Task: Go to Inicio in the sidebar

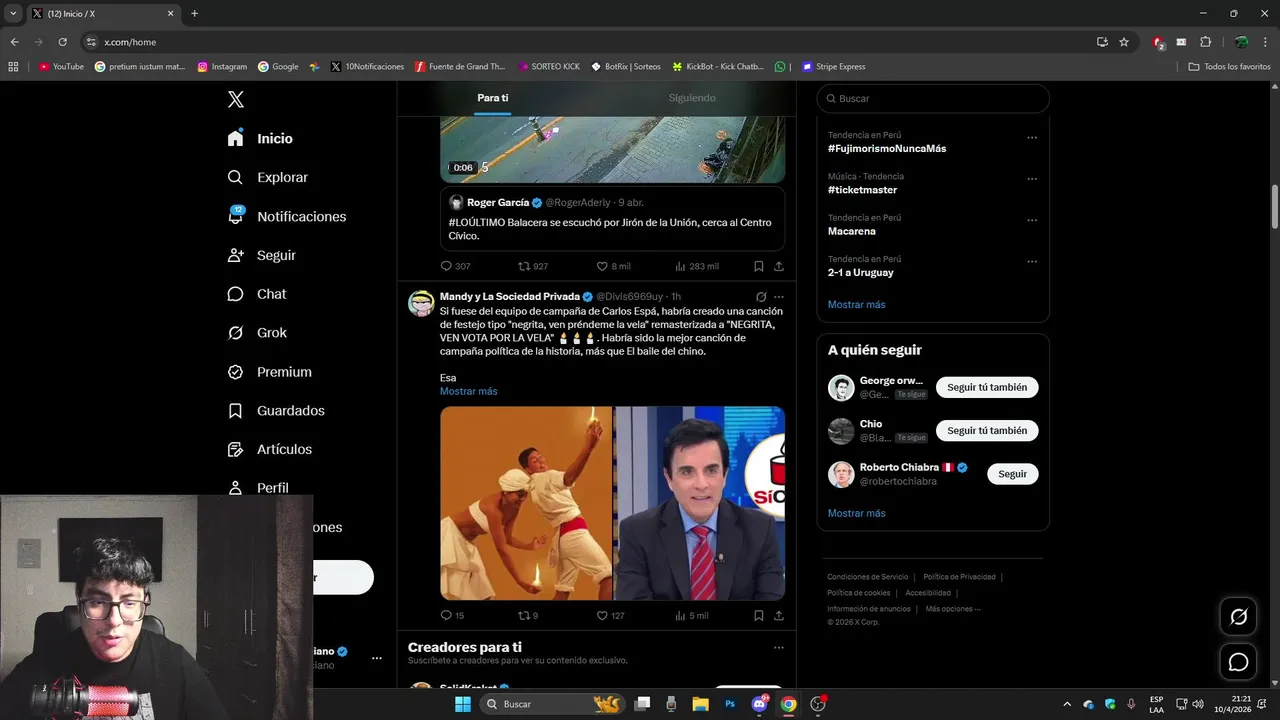Action: (260, 138)
